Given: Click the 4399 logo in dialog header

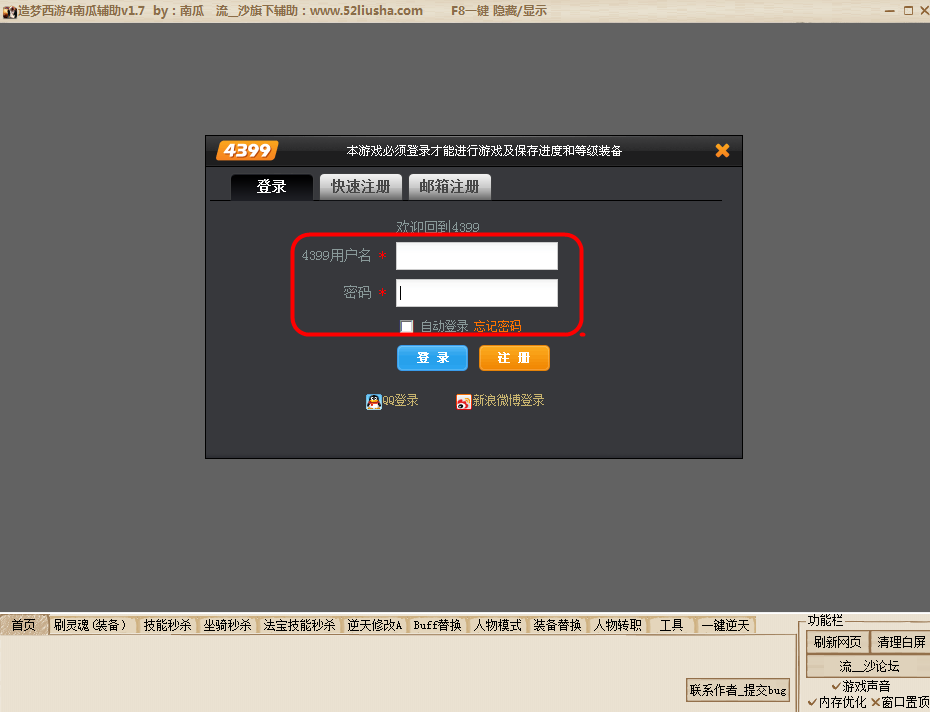Looking at the screenshot, I should (247, 151).
